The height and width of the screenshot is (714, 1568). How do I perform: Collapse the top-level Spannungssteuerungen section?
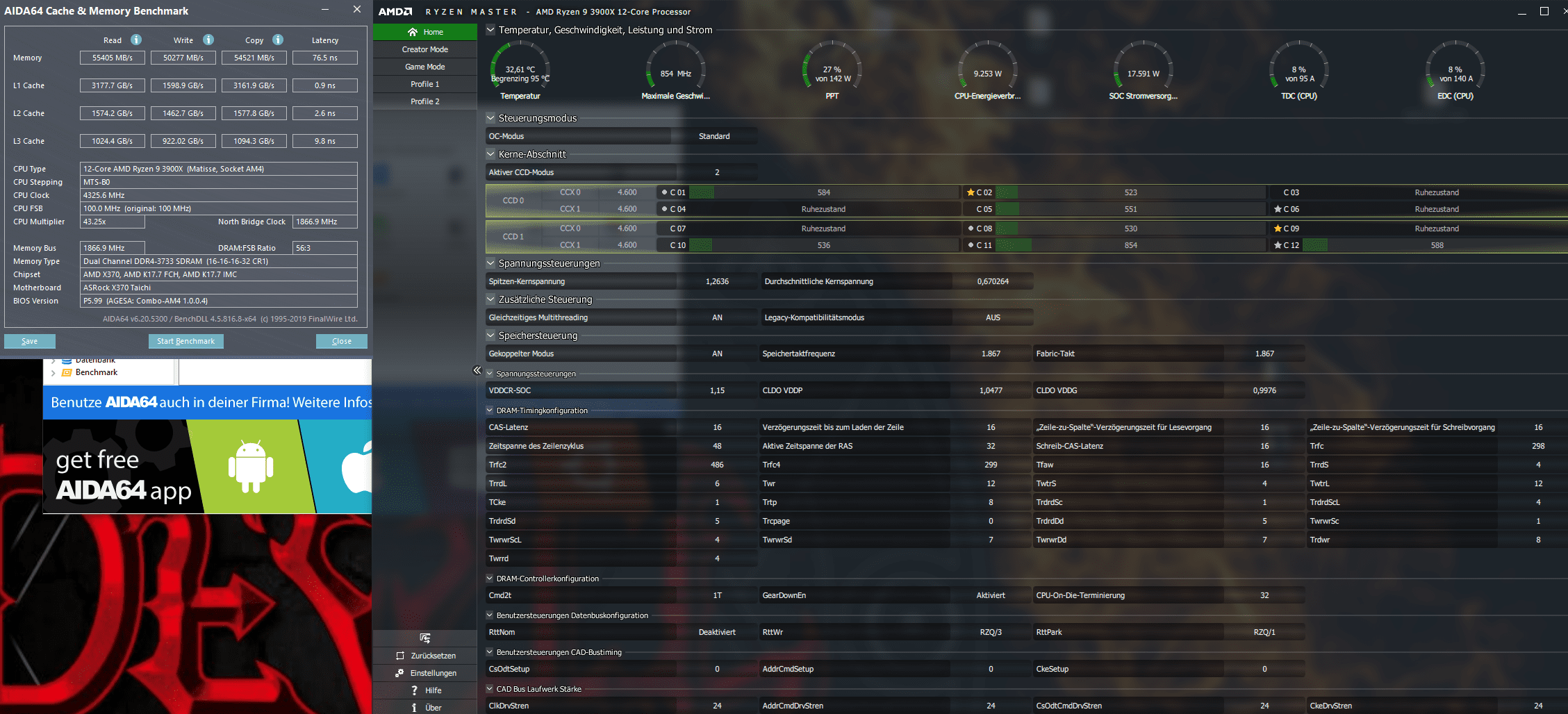(490, 263)
